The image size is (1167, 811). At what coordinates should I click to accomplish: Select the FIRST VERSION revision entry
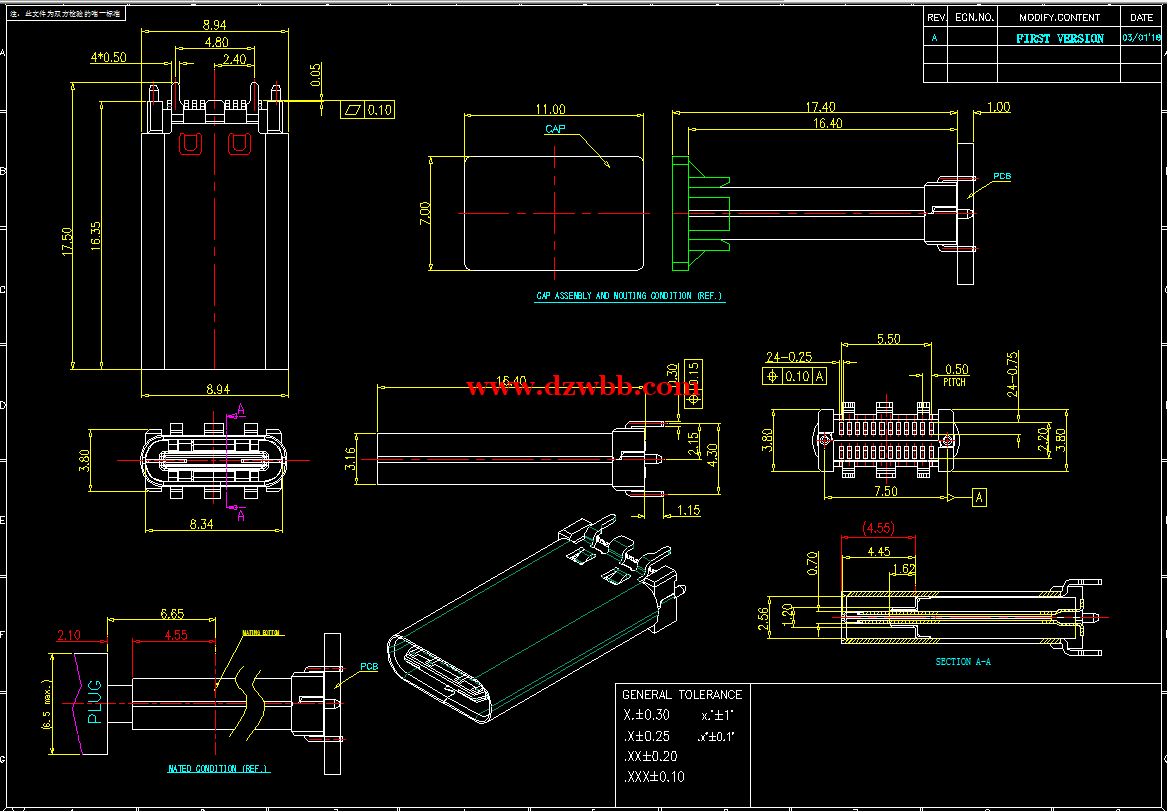click(1060, 38)
